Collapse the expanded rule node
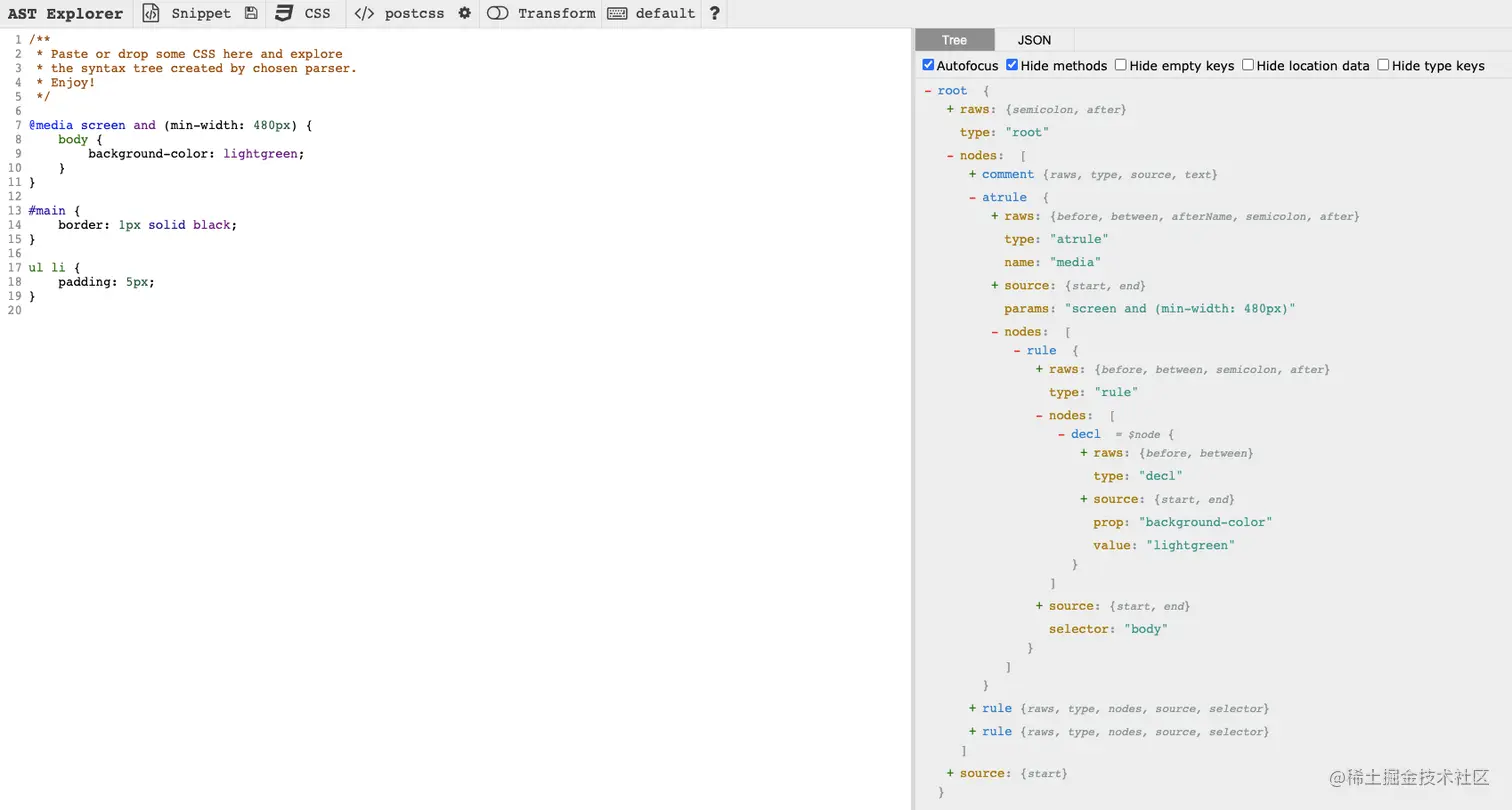The height and width of the screenshot is (810, 1512). (x=1017, y=351)
